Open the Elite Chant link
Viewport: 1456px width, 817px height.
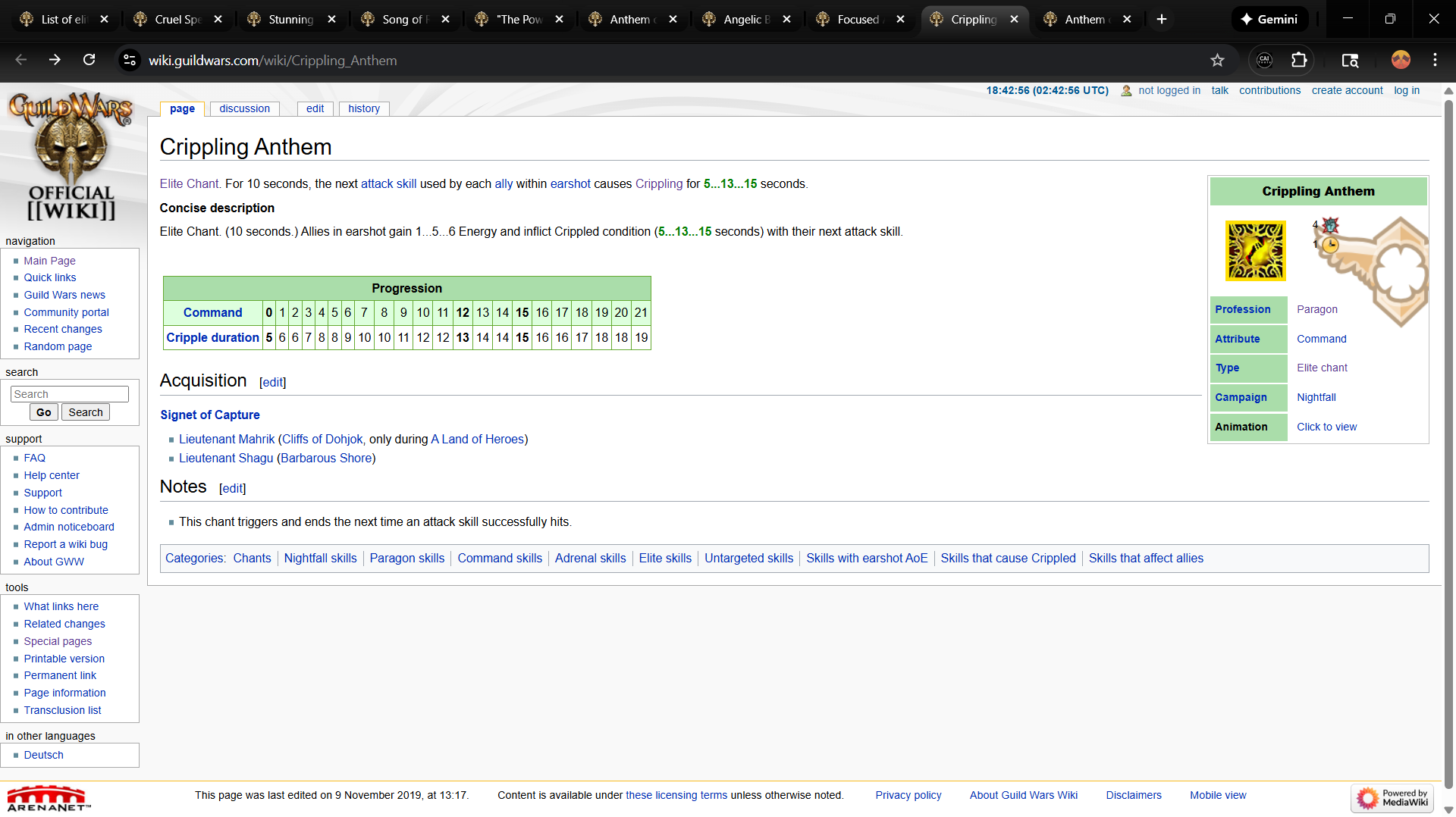tap(189, 183)
